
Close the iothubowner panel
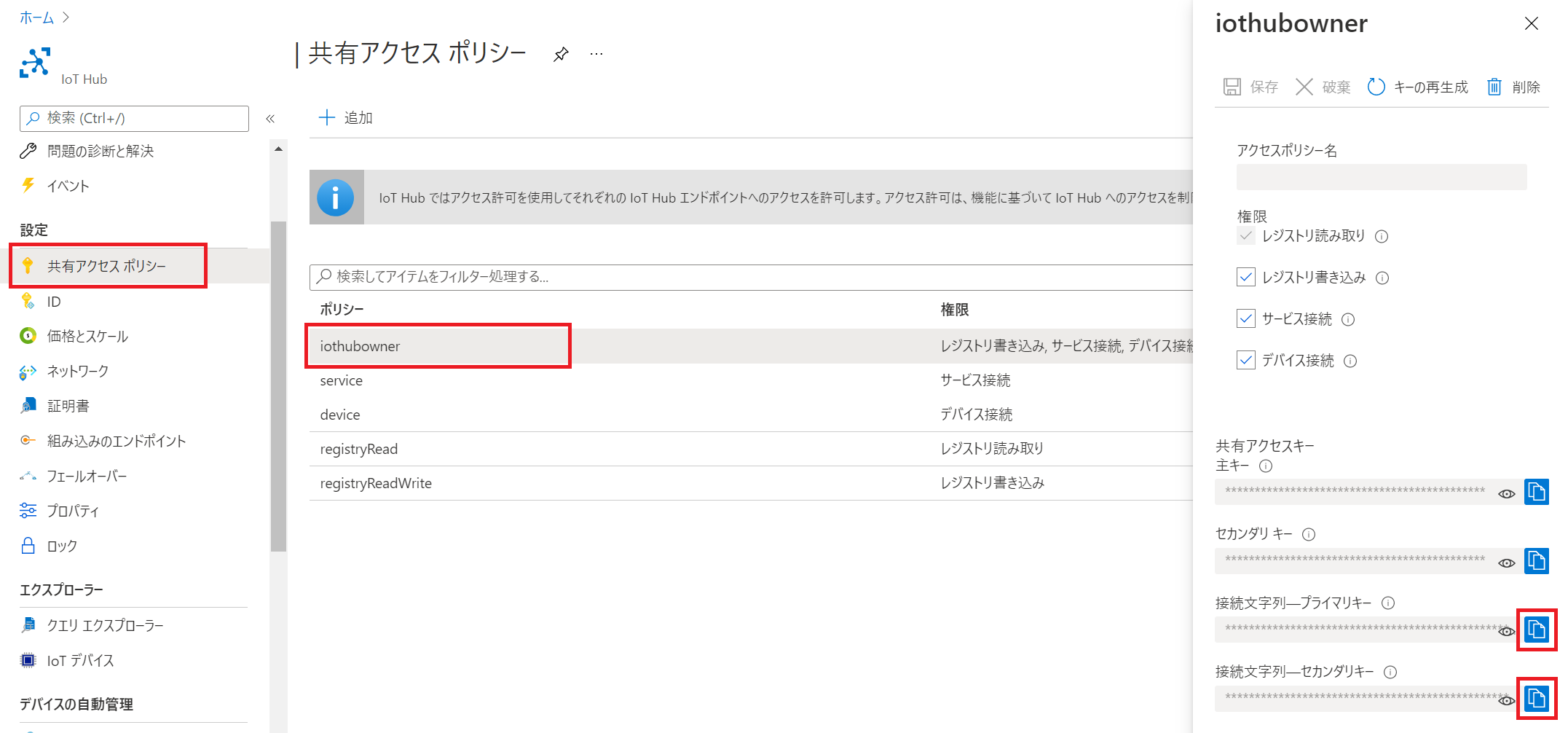point(1532,23)
